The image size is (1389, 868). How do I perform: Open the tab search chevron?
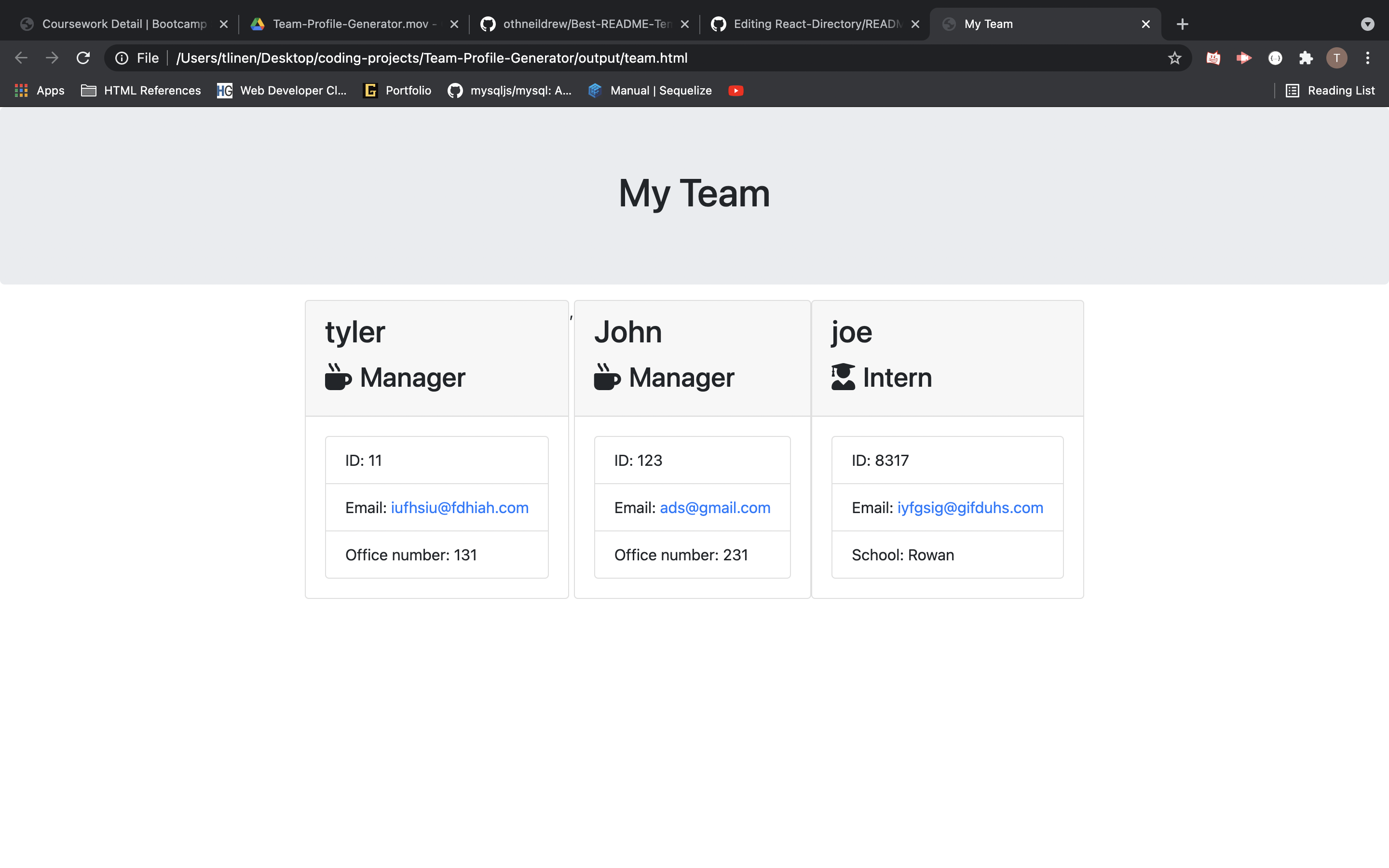[1367, 24]
